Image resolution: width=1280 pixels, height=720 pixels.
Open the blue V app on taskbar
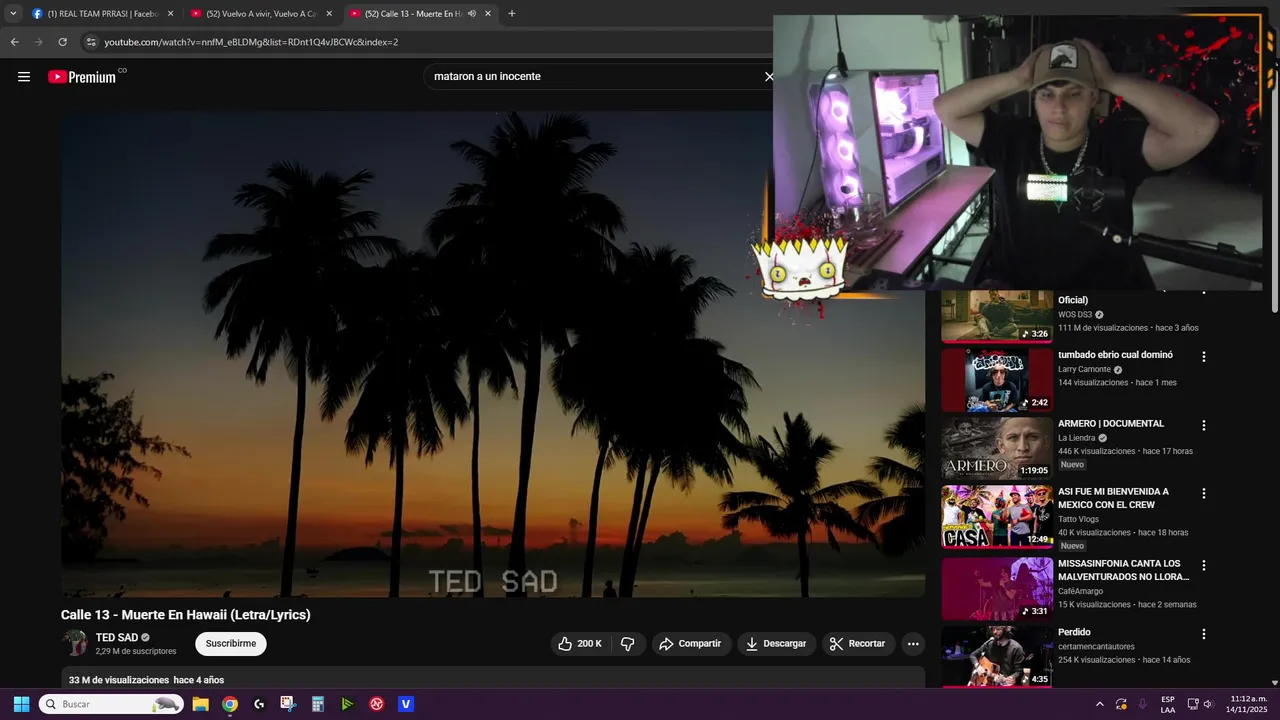point(406,704)
